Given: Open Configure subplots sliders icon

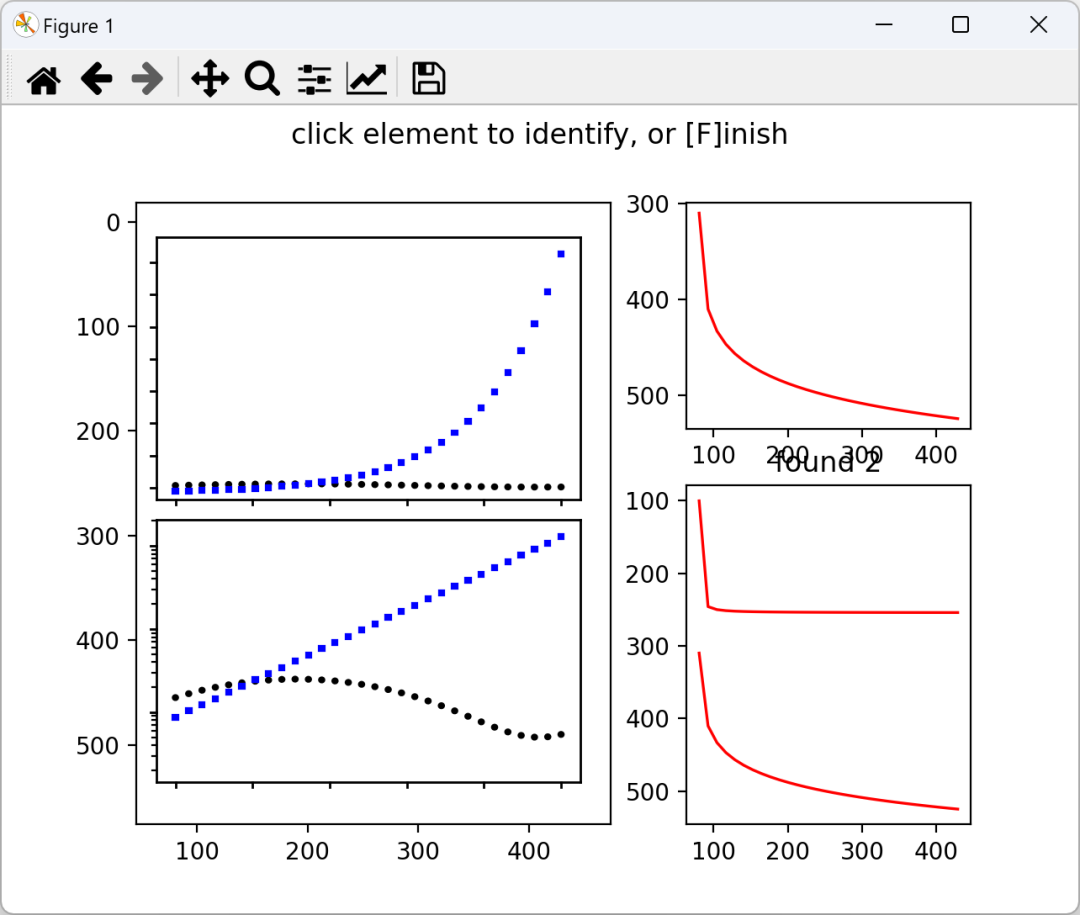Looking at the screenshot, I should pyautogui.click(x=314, y=79).
